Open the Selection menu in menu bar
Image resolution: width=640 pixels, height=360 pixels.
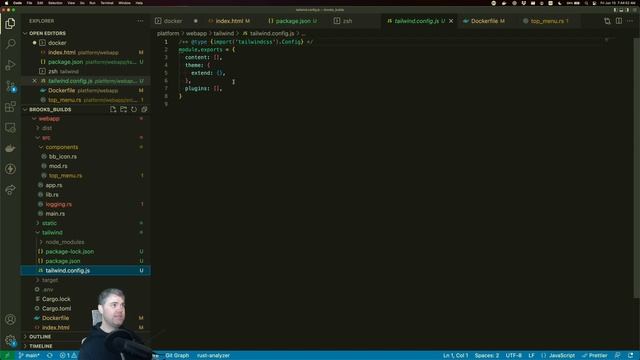point(55,3)
